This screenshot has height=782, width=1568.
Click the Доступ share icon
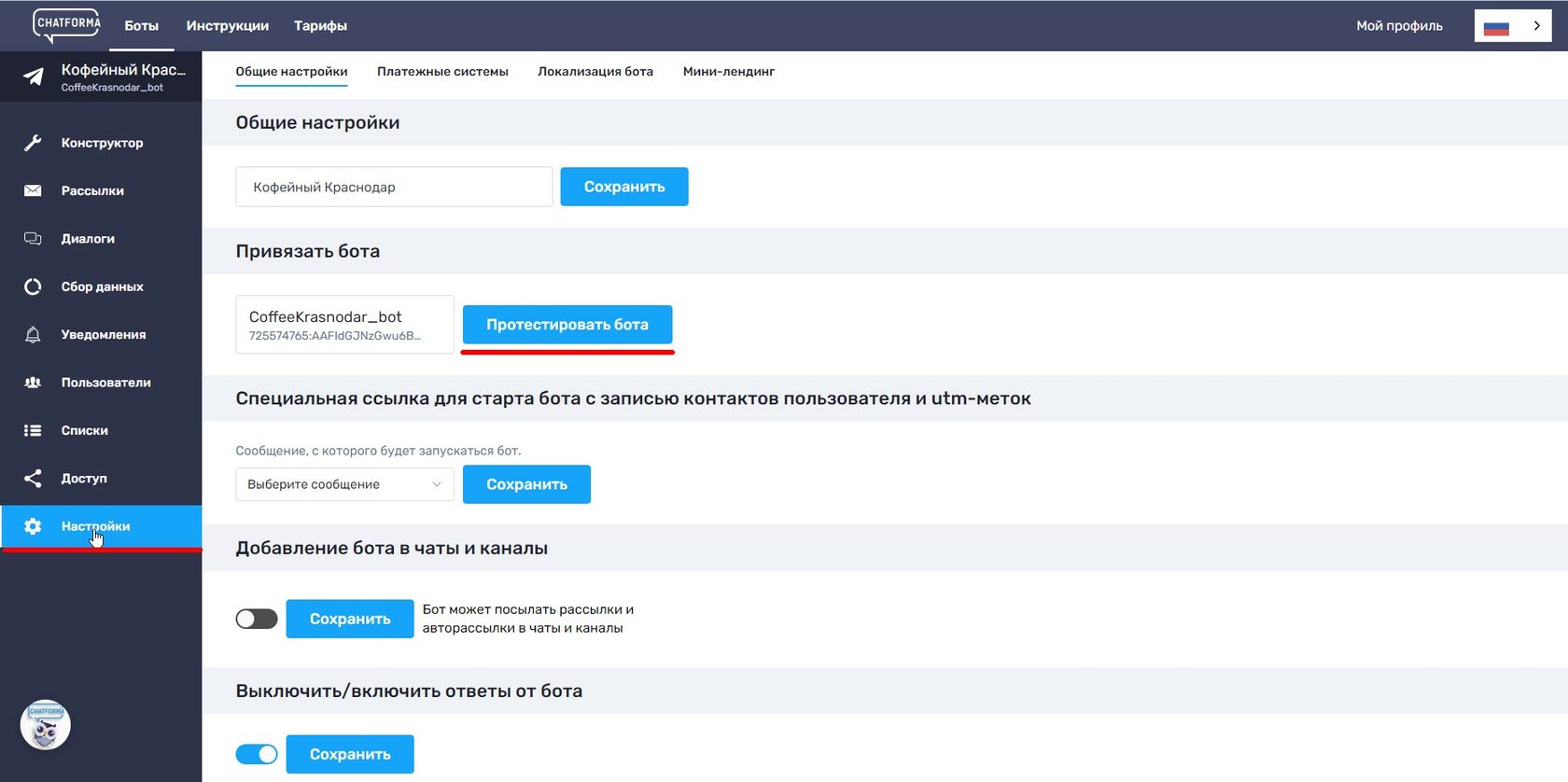(33, 478)
